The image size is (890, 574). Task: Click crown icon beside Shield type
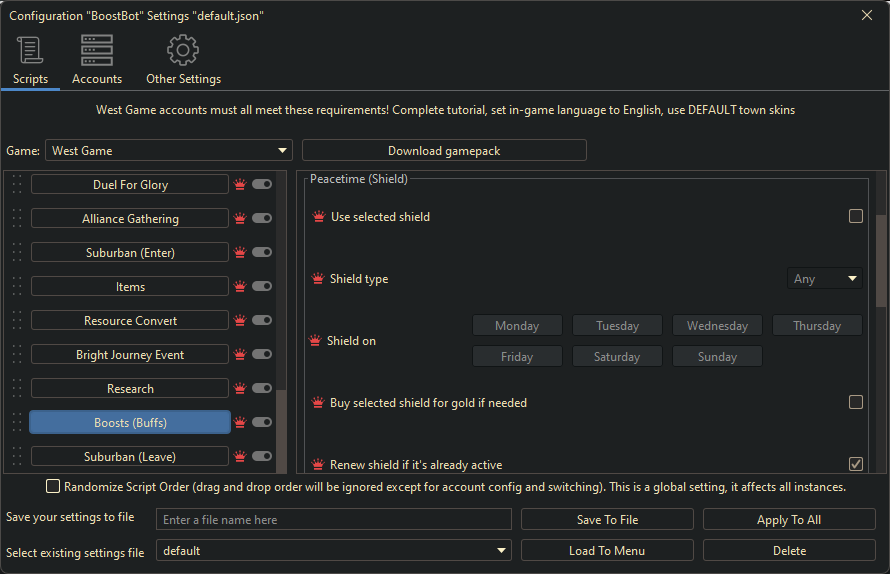(x=318, y=279)
